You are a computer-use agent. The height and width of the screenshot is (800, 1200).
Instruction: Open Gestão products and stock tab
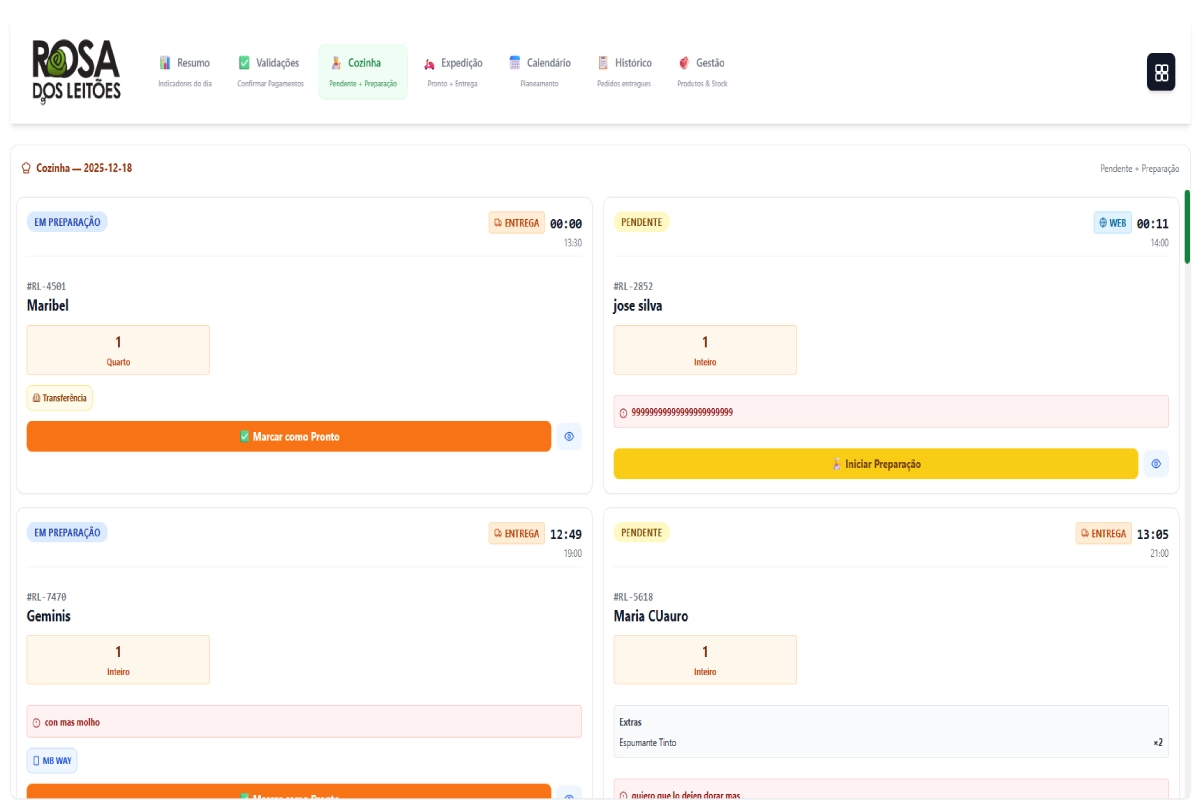pos(702,72)
